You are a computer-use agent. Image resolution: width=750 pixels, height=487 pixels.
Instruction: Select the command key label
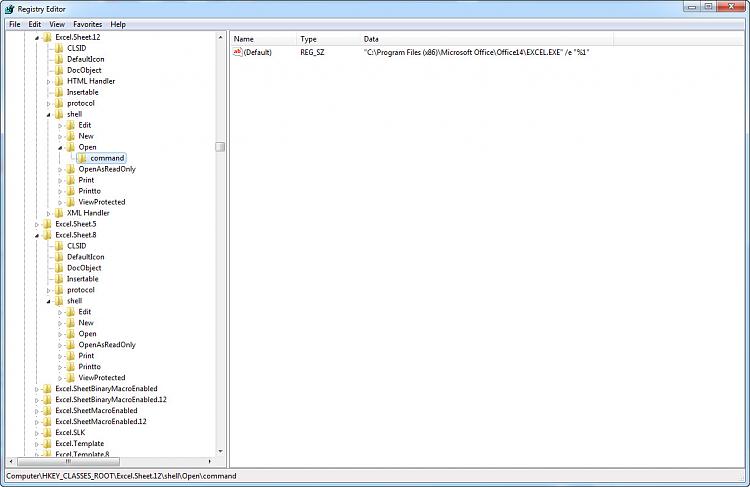[x=107, y=158]
